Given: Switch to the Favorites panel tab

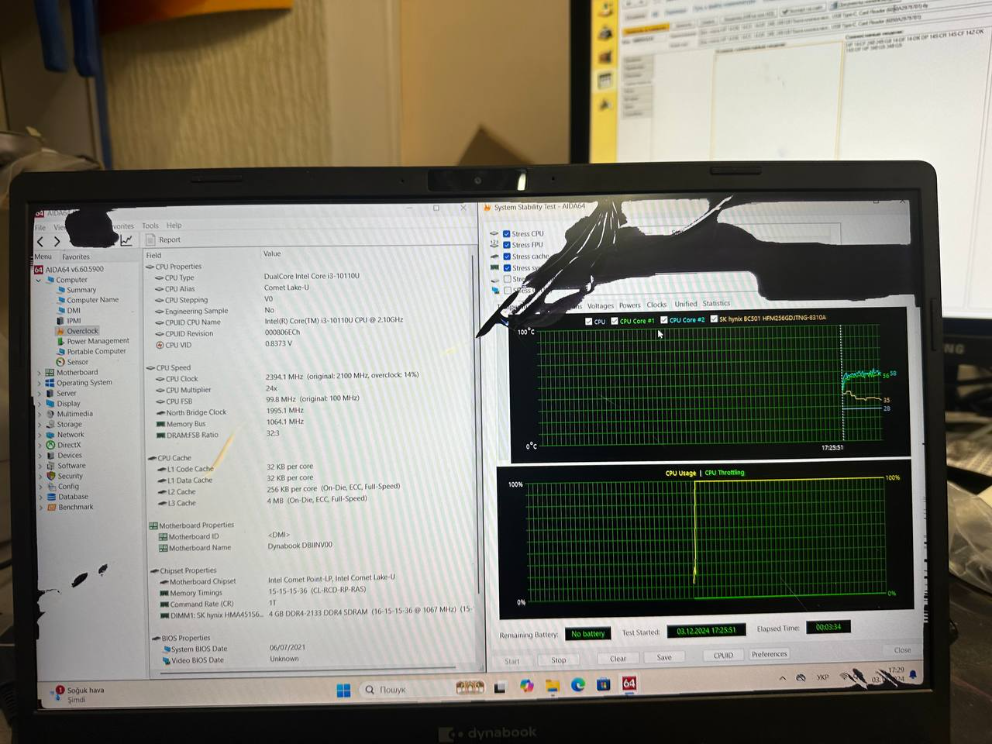Looking at the screenshot, I should tap(76, 257).
